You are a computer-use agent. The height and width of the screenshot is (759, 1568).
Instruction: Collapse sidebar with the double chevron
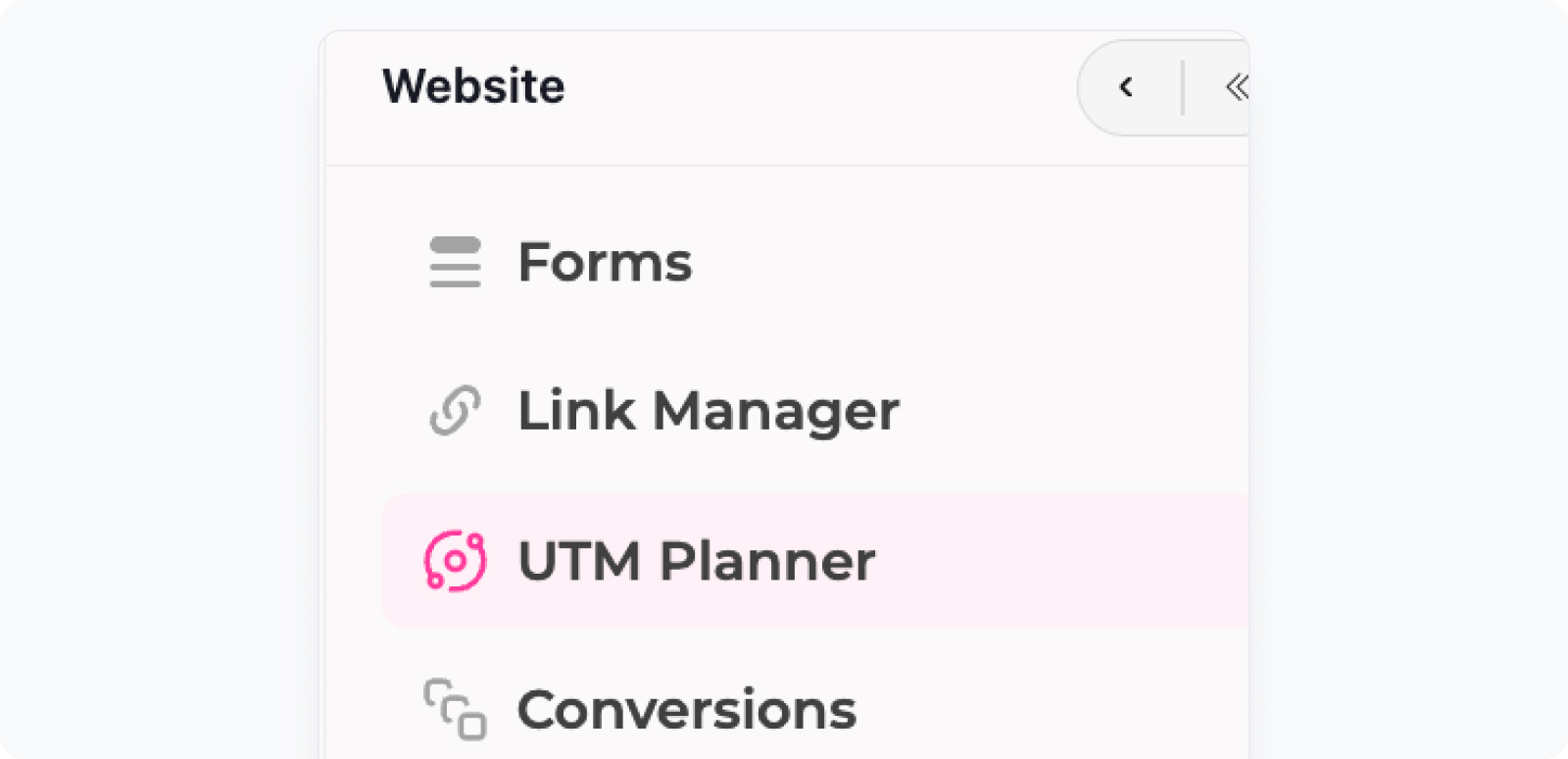1237,87
